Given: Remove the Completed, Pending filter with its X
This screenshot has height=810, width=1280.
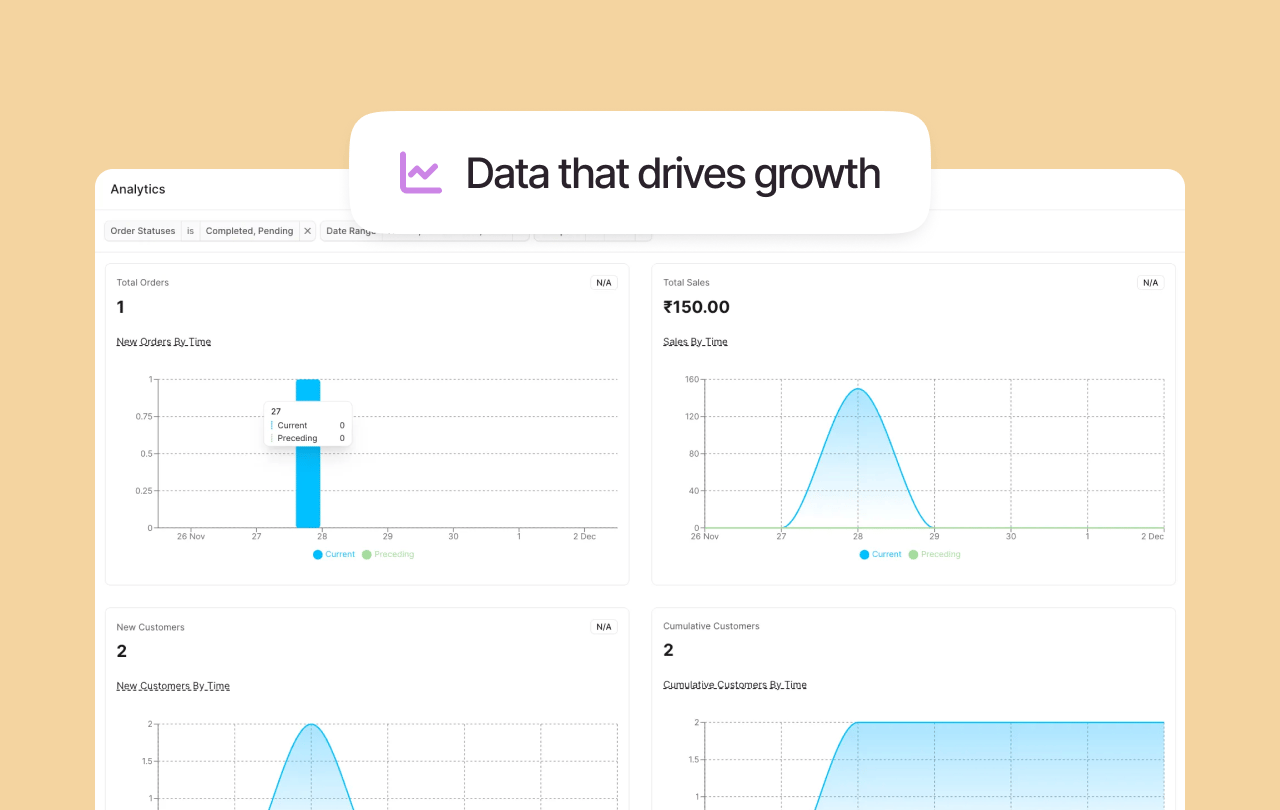Looking at the screenshot, I should (308, 230).
